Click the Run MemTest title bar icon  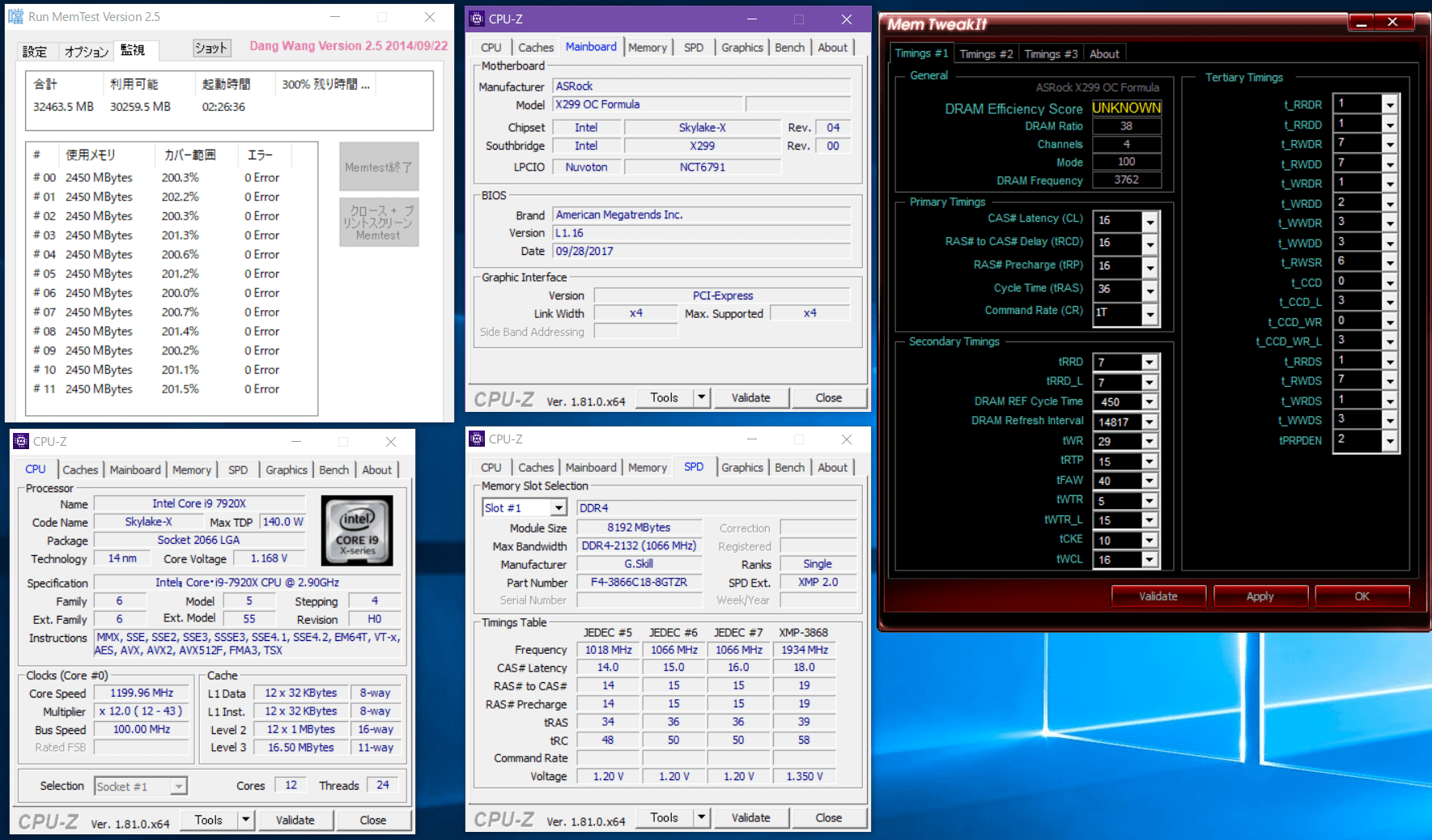(15, 16)
